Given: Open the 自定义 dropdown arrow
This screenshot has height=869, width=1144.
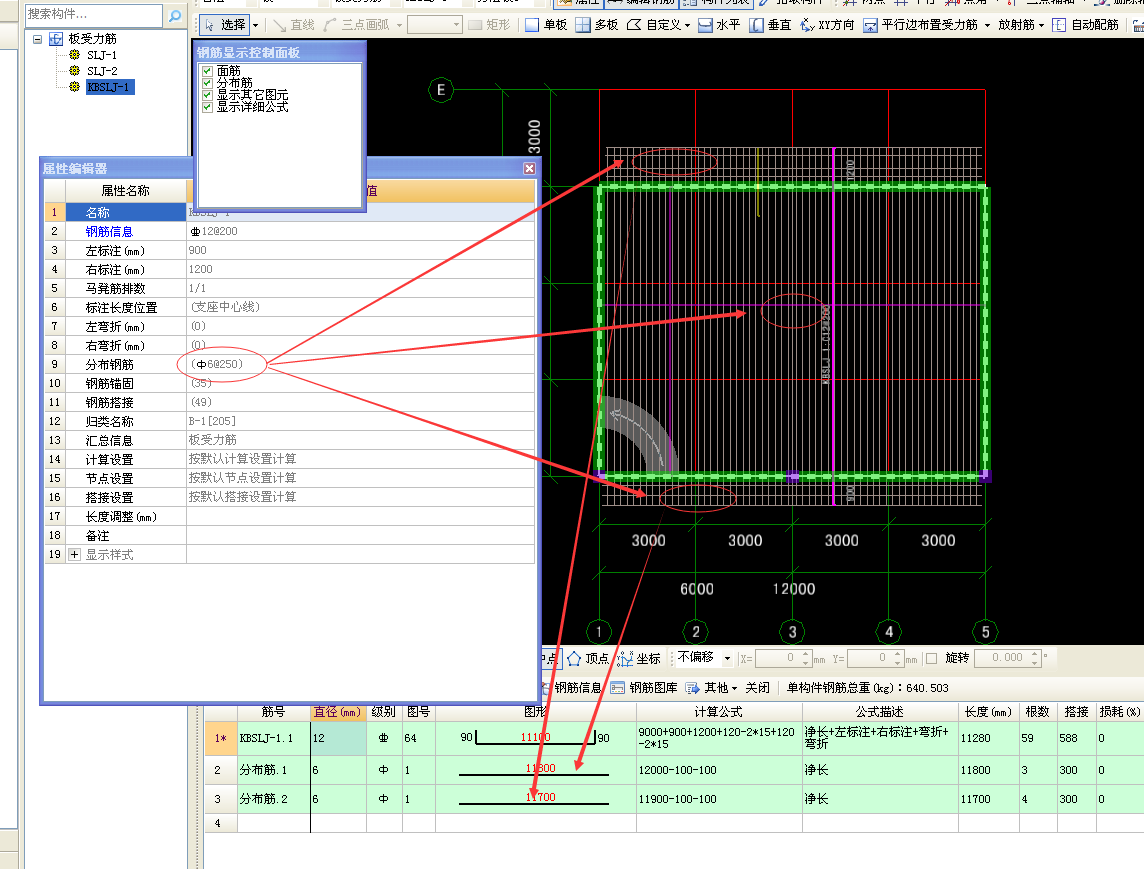Looking at the screenshot, I should pyautogui.click(x=687, y=26).
